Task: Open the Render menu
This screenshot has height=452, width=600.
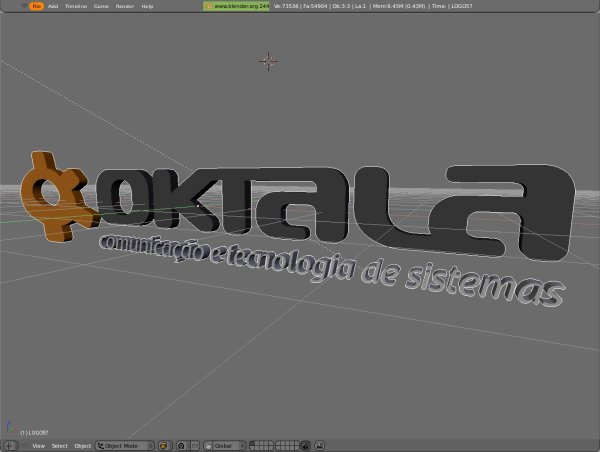Action: tap(124, 6)
